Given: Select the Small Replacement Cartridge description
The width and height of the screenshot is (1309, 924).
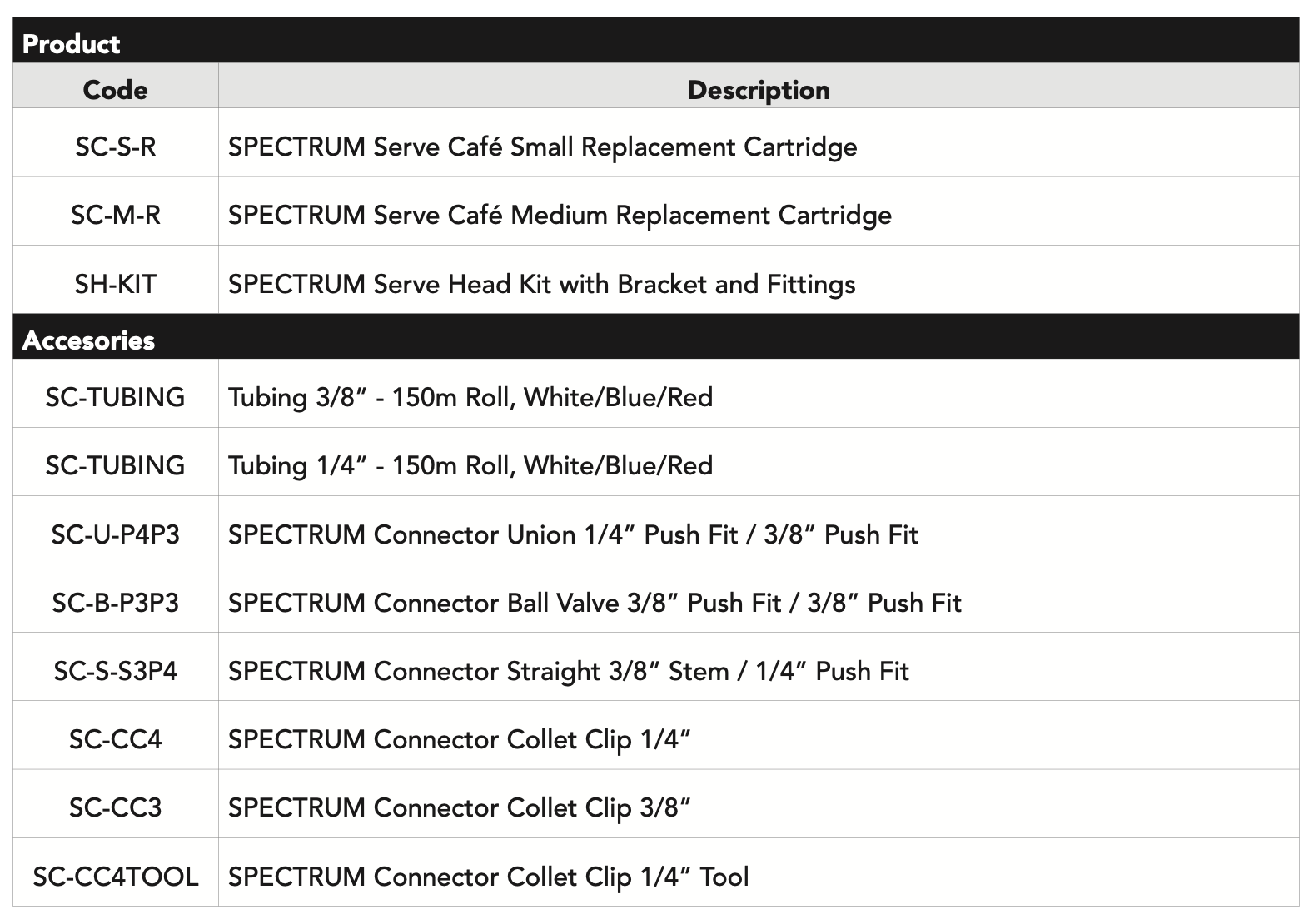Looking at the screenshot, I should point(542,147).
